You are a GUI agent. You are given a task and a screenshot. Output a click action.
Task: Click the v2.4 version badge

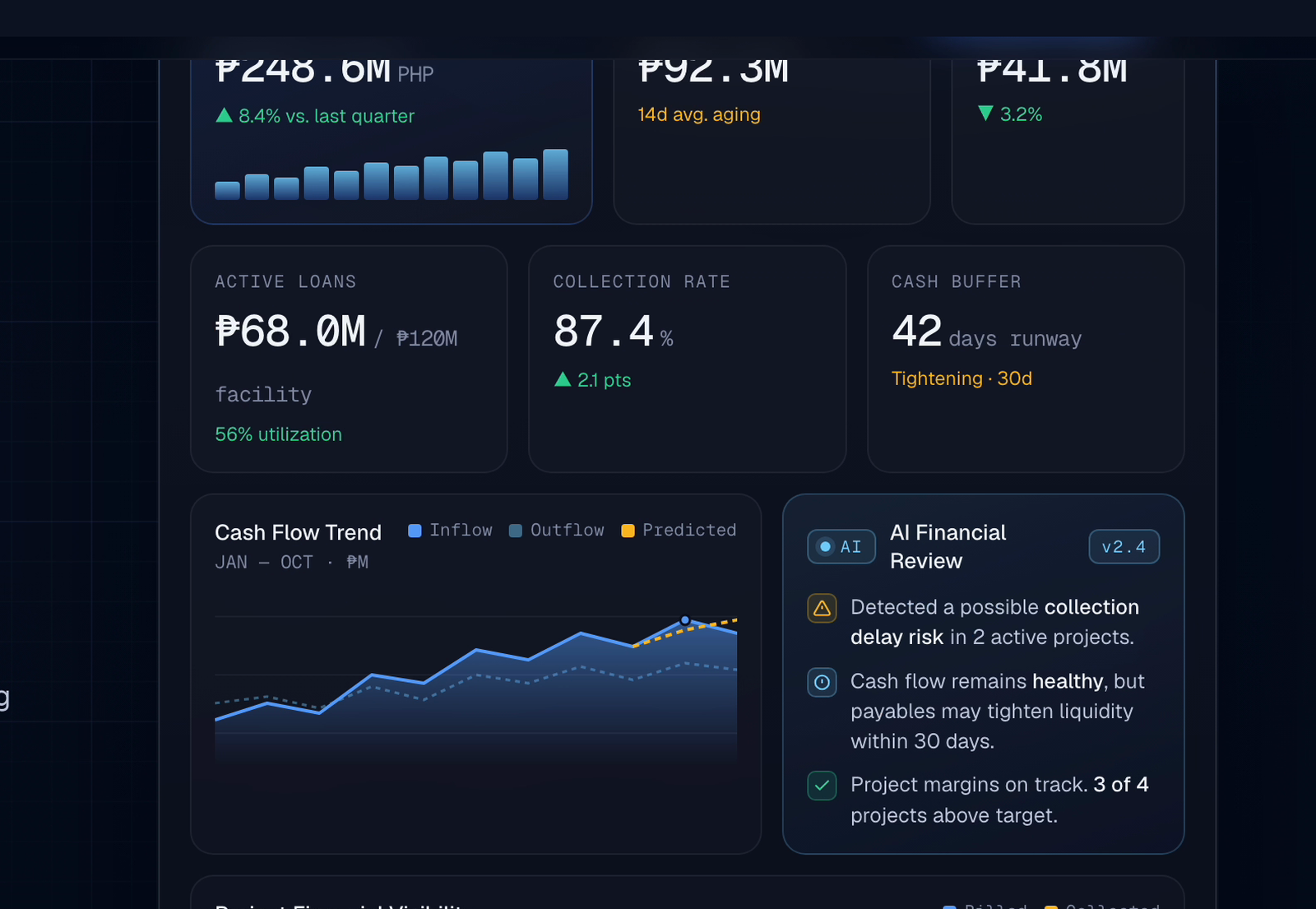pos(1124,547)
